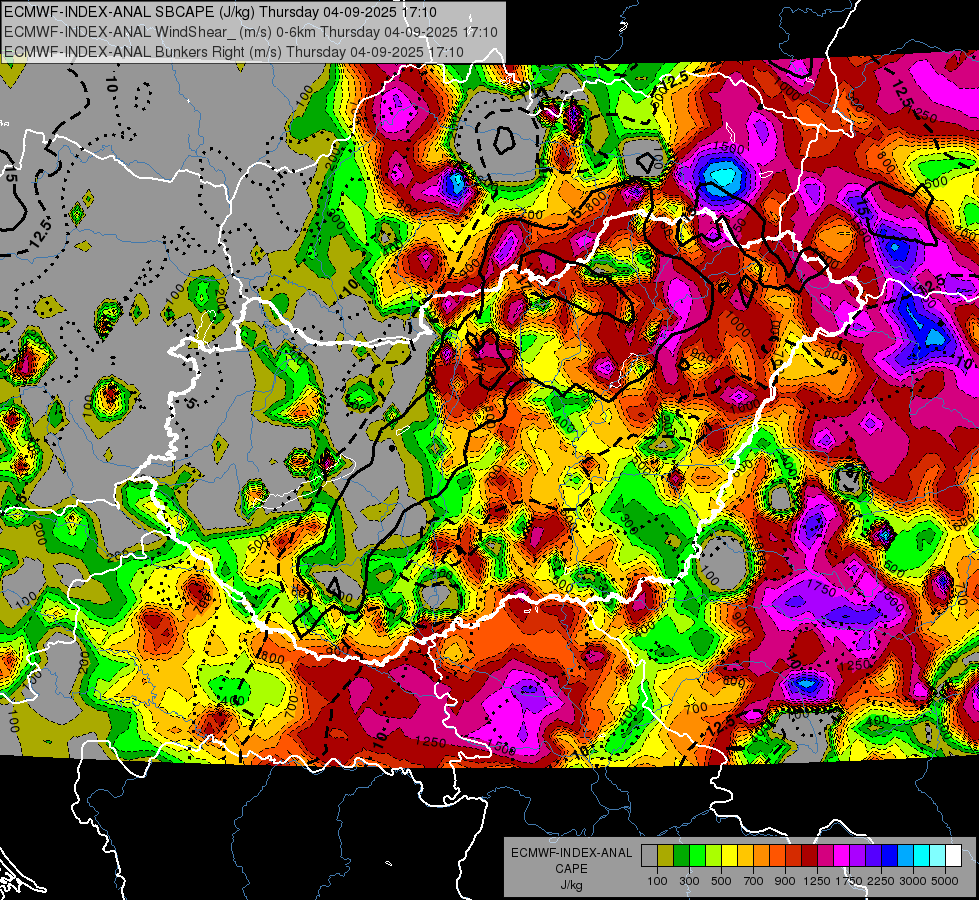This screenshot has height=900, width=979.
Task: Select the olive swatch in the CAPE legend
Action: click(x=665, y=855)
